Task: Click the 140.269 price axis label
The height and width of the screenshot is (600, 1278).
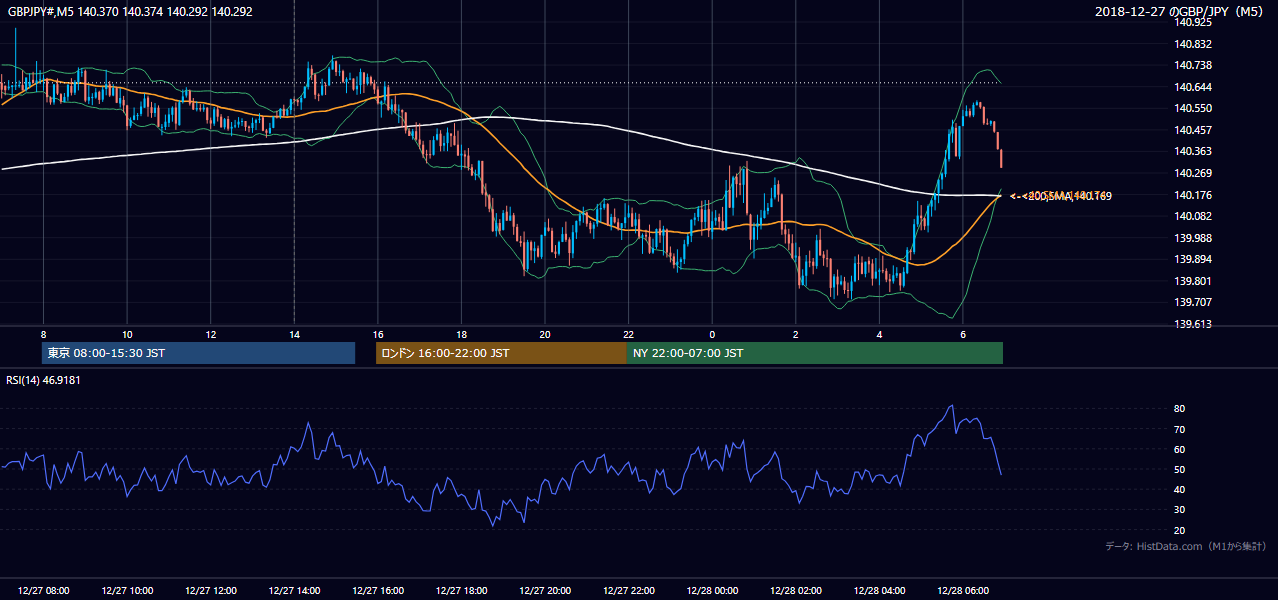Action: (1192, 173)
